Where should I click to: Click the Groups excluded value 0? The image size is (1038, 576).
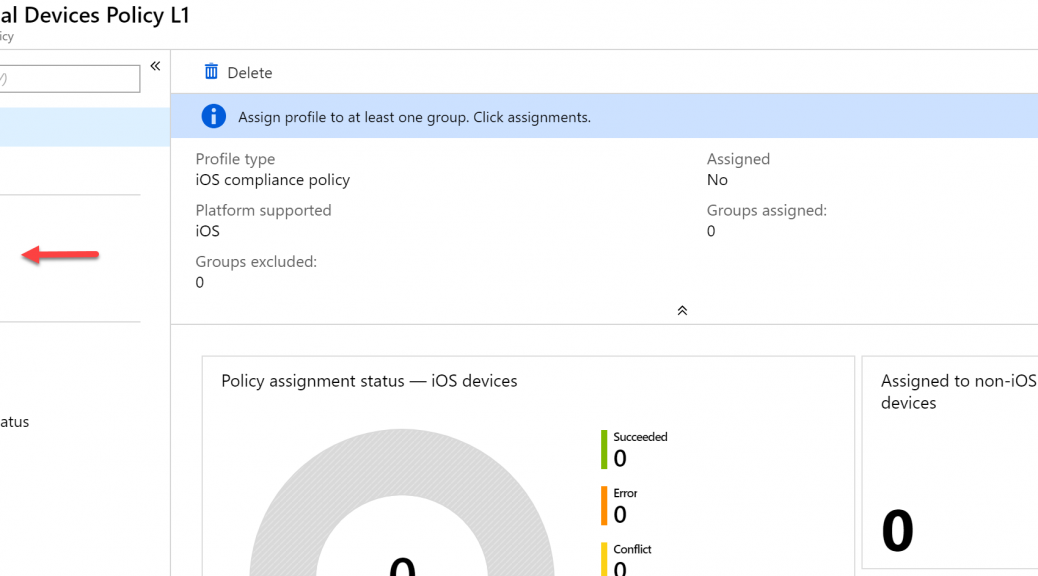[x=200, y=283]
